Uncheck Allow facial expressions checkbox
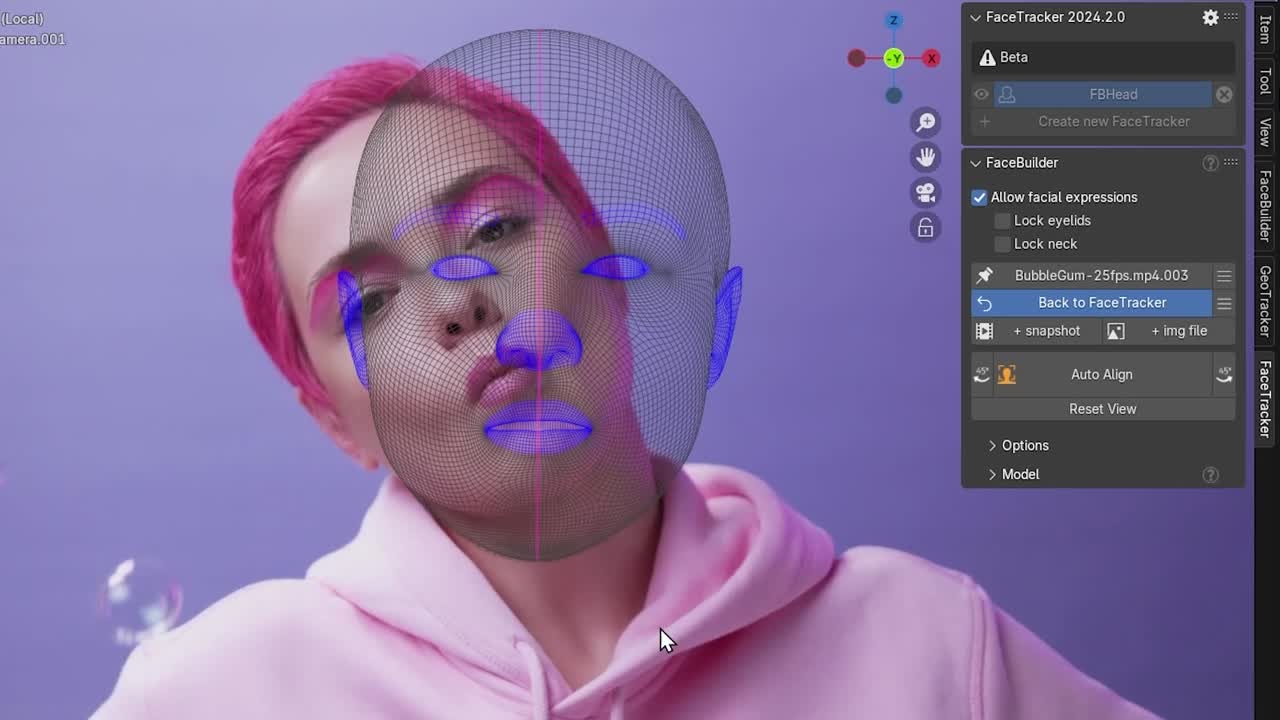Screen dimensions: 1280x720 tap(980, 197)
